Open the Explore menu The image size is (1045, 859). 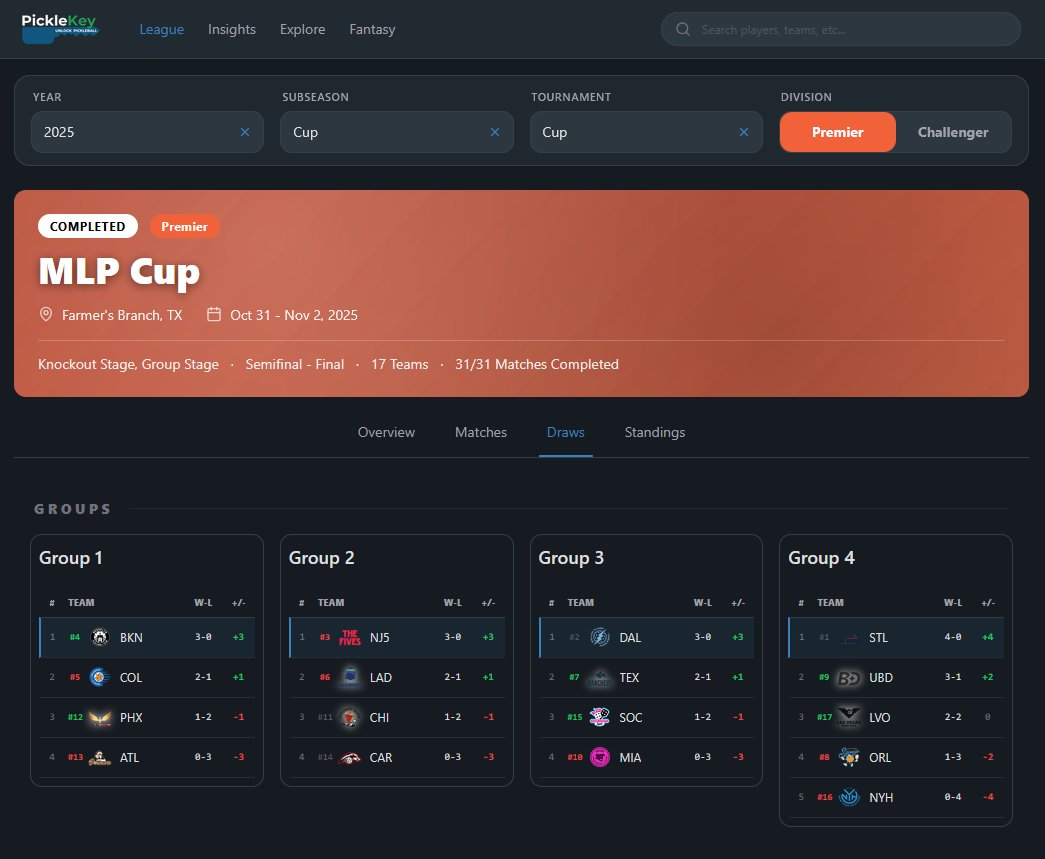click(303, 29)
